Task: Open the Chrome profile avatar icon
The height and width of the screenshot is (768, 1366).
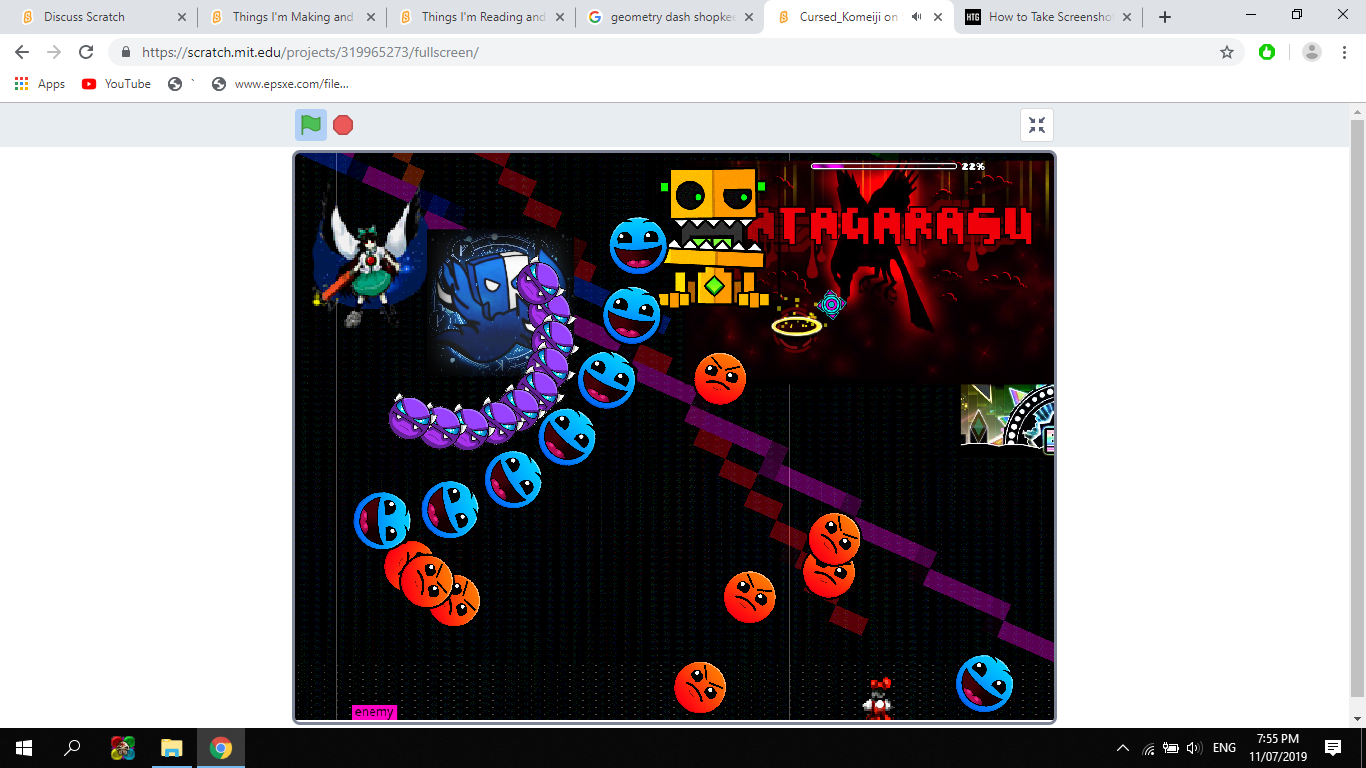Action: coord(1312,52)
